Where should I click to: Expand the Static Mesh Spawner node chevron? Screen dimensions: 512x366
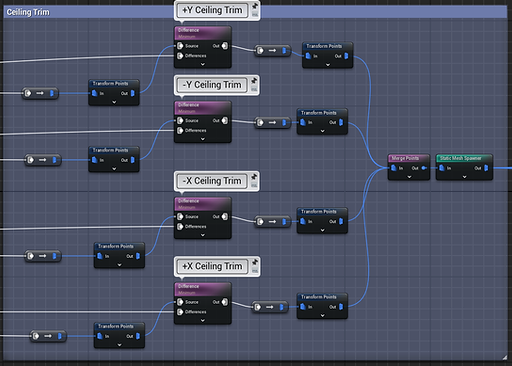tap(464, 177)
